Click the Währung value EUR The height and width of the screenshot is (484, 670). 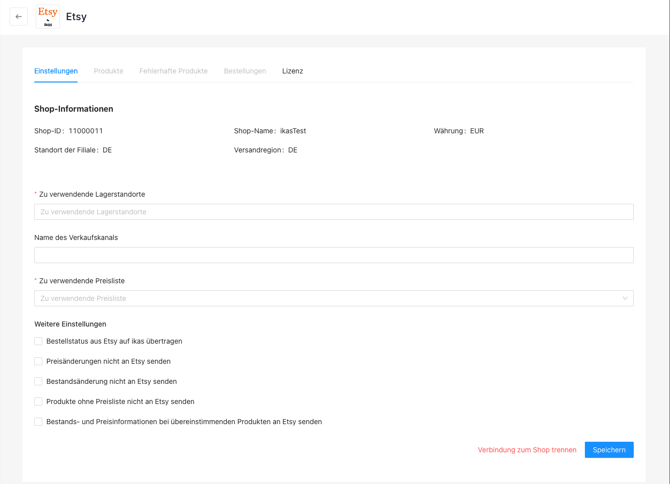pyautogui.click(x=477, y=131)
